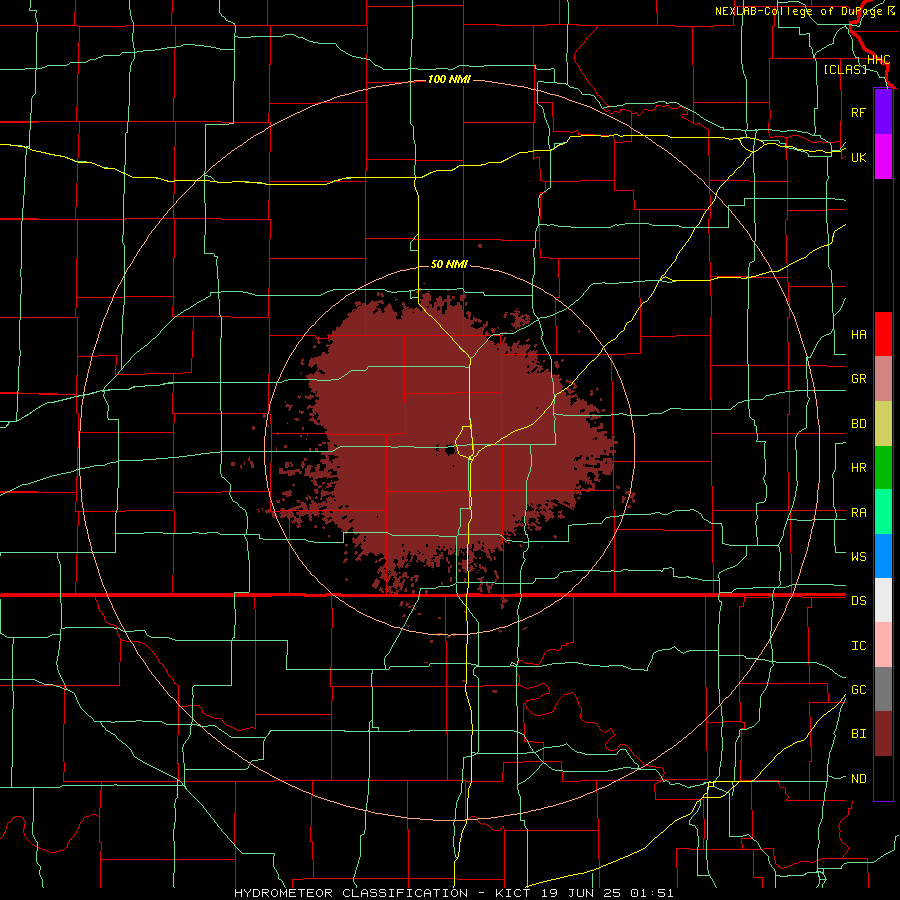Select the GR legend text label

coord(858,379)
